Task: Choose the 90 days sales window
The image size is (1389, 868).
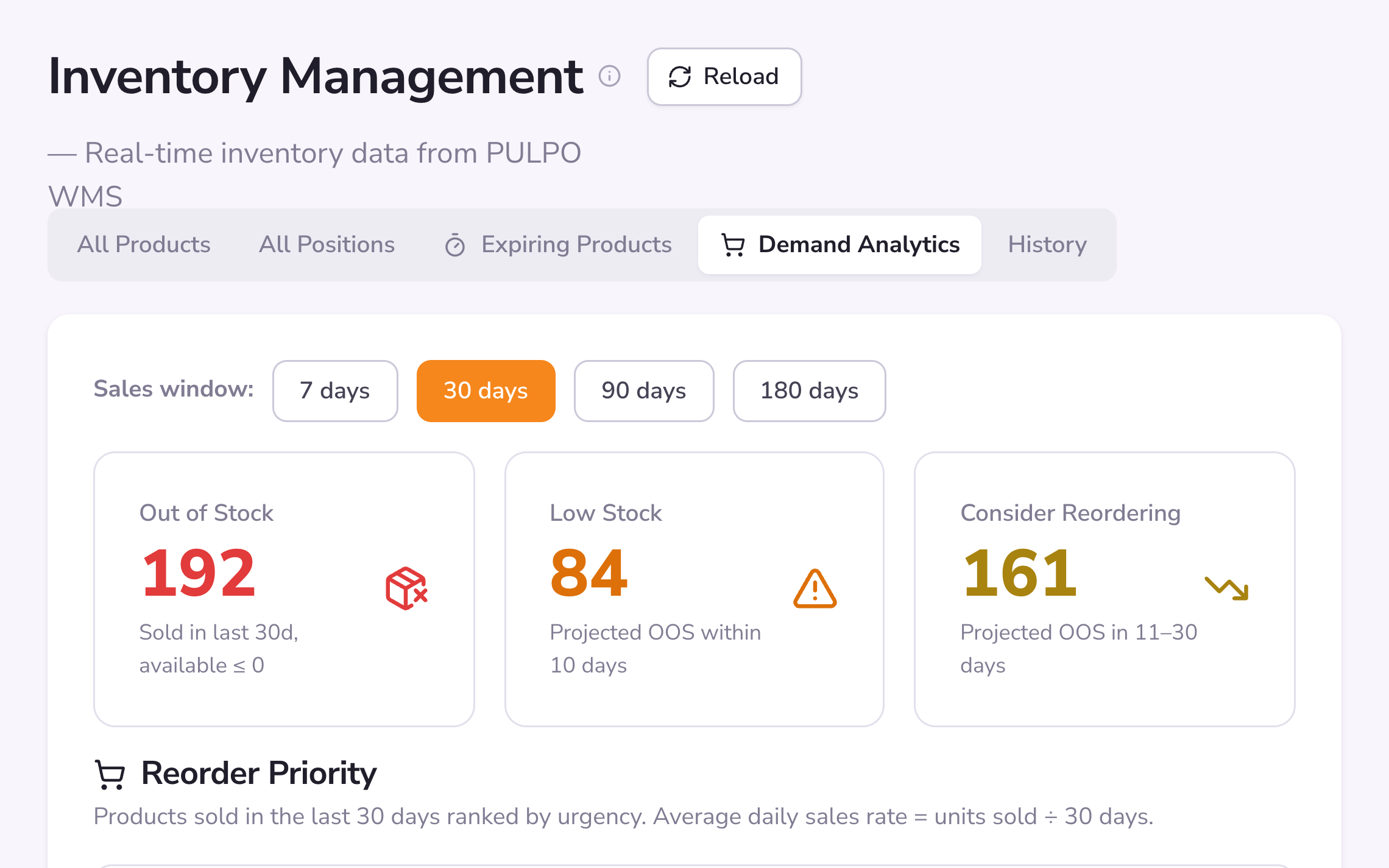Action: pyautogui.click(x=644, y=390)
